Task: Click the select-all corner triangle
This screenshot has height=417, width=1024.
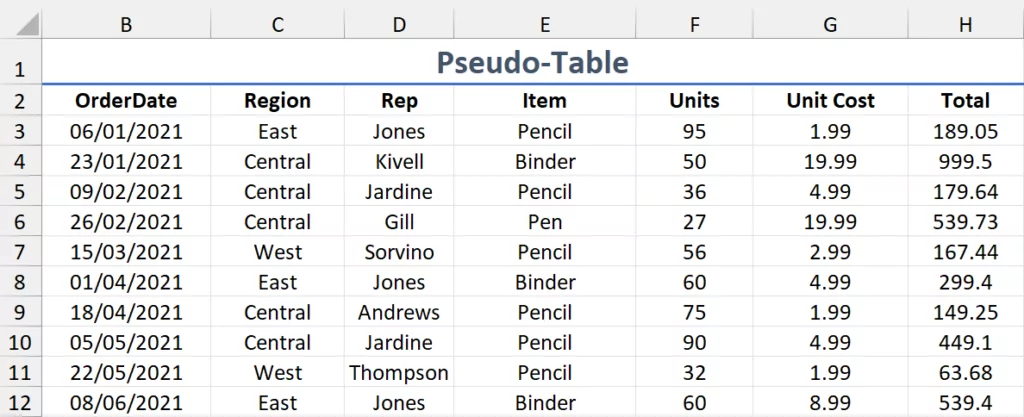Action: pyautogui.click(x=21, y=25)
